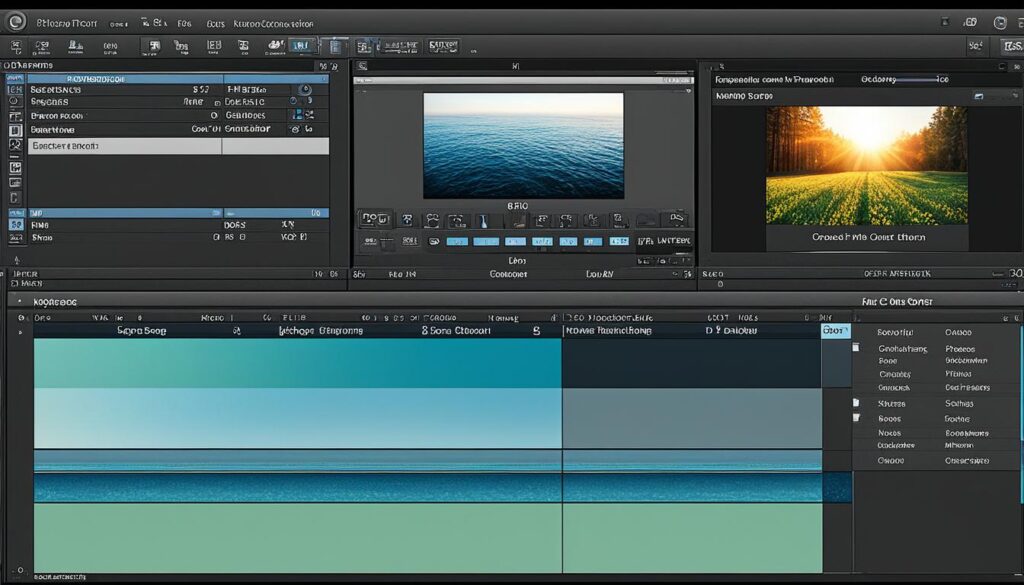This screenshot has height=585, width=1024.
Task: Click the circular app logo in top-left corner
Action: click(x=16, y=21)
